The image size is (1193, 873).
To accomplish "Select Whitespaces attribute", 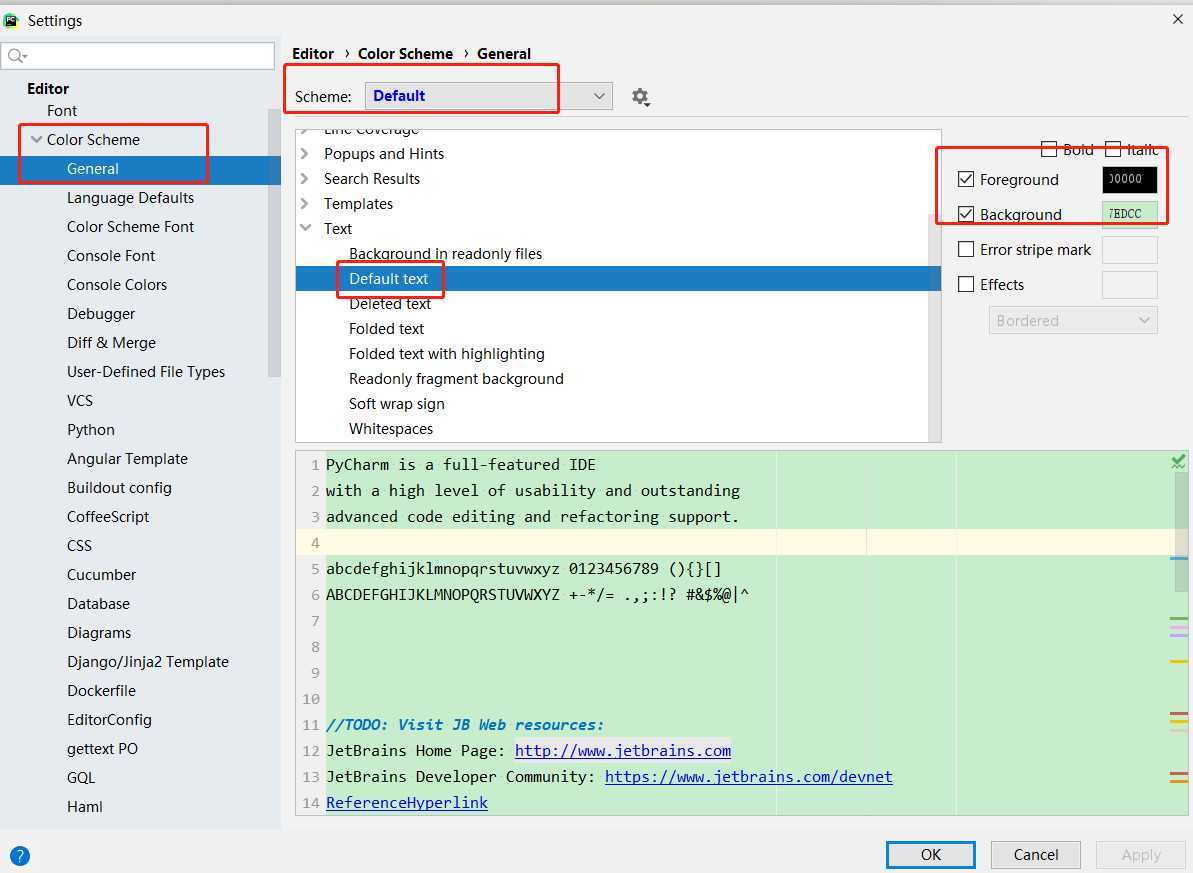I will click(x=390, y=429).
